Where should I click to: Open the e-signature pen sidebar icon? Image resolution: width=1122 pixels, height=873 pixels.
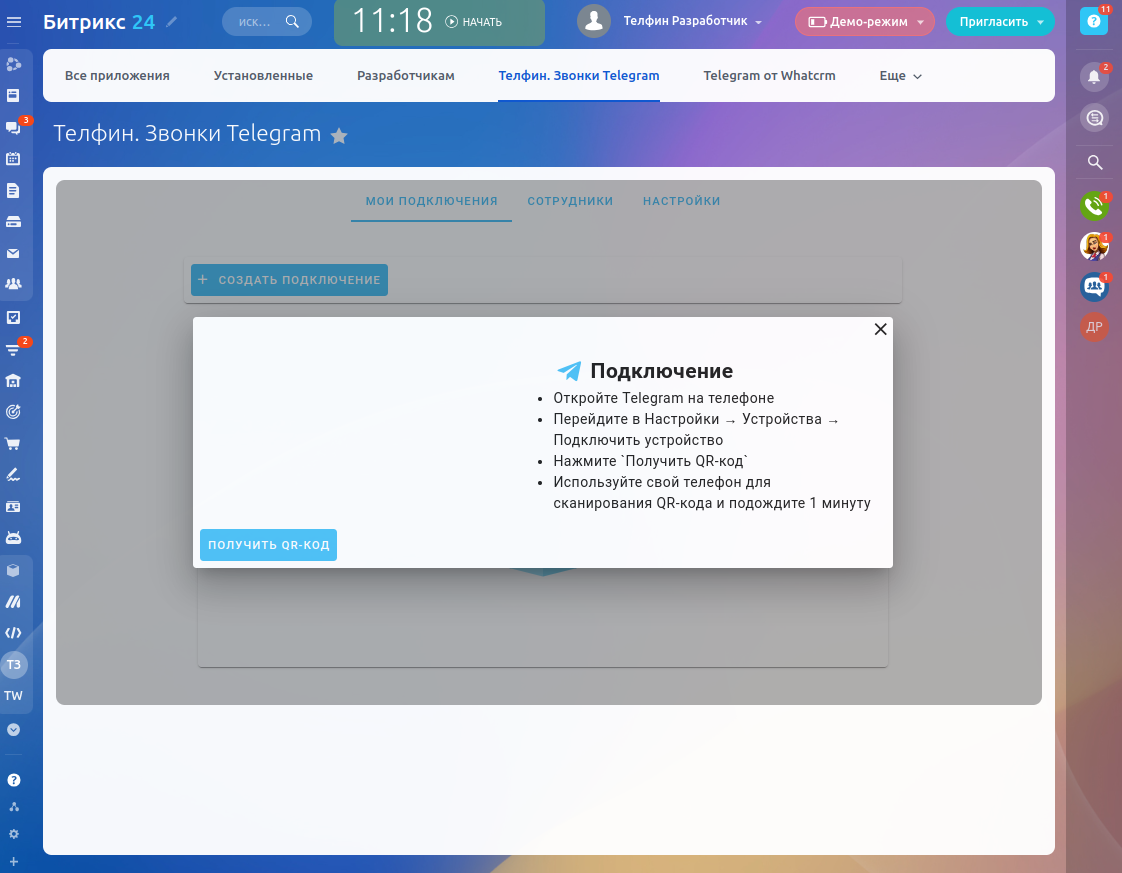click(x=14, y=475)
